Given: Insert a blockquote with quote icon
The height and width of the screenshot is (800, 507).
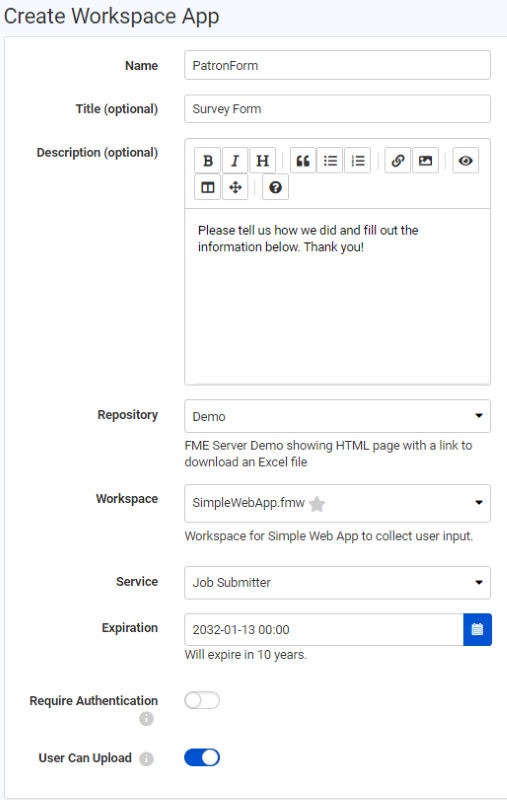Looking at the screenshot, I should coord(303,161).
